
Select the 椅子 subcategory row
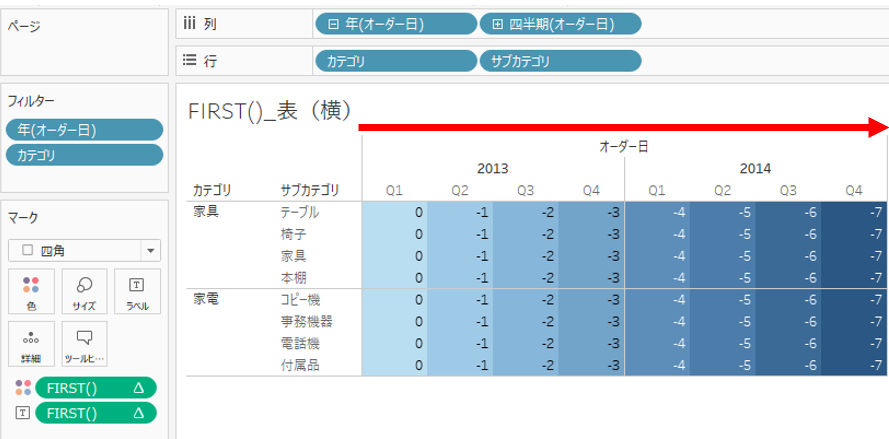293,234
